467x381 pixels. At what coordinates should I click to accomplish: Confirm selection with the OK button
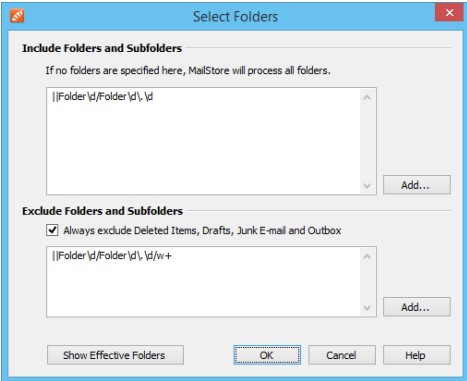tap(267, 355)
